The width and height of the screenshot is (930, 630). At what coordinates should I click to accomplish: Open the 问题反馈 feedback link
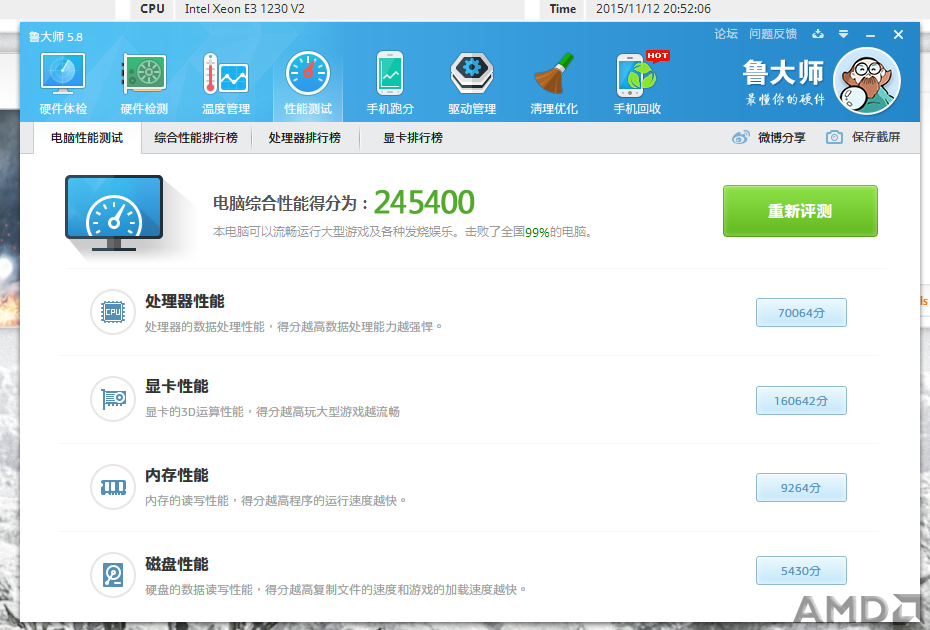coord(773,34)
